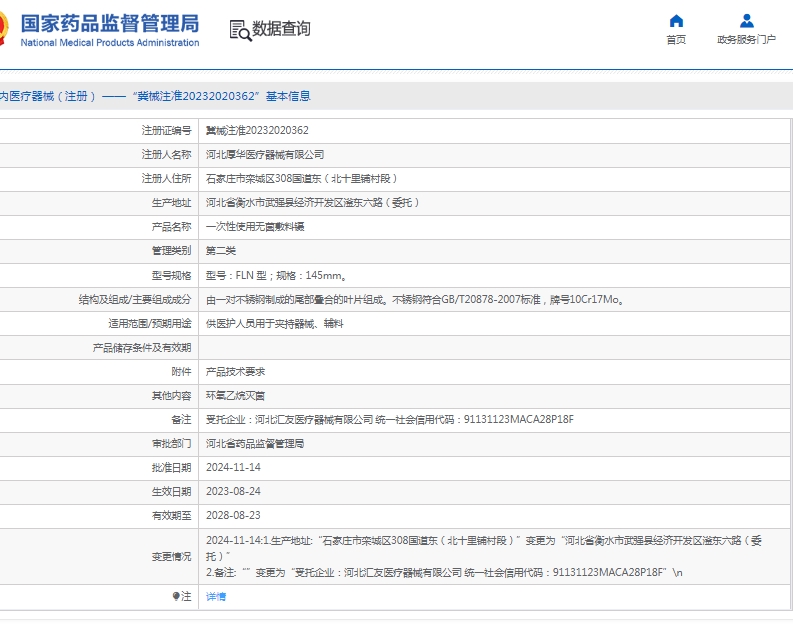Open the 详情 details link
The image size is (793, 625).
coord(216,597)
